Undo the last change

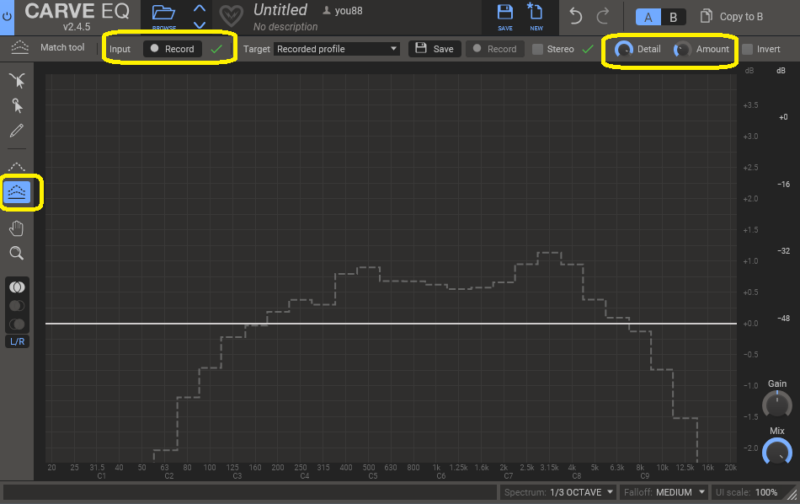point(575,16)
